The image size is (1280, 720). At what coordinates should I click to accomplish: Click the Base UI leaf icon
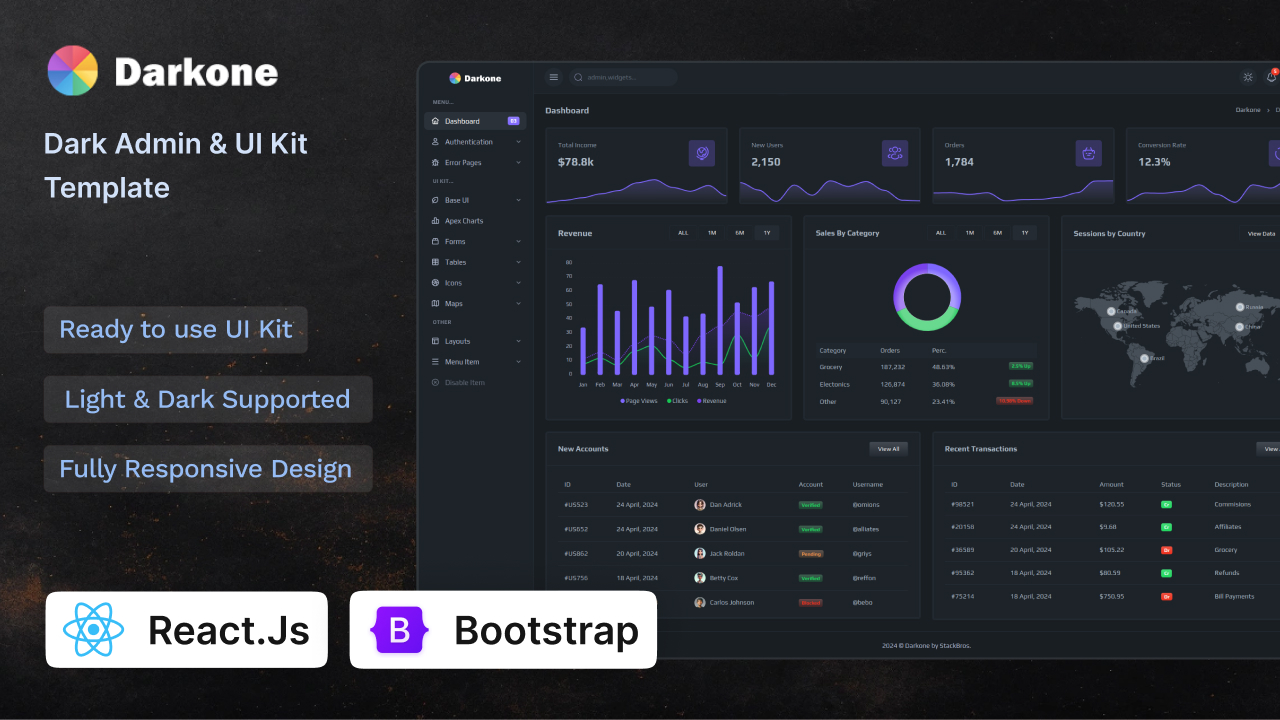tap(435, 200)
